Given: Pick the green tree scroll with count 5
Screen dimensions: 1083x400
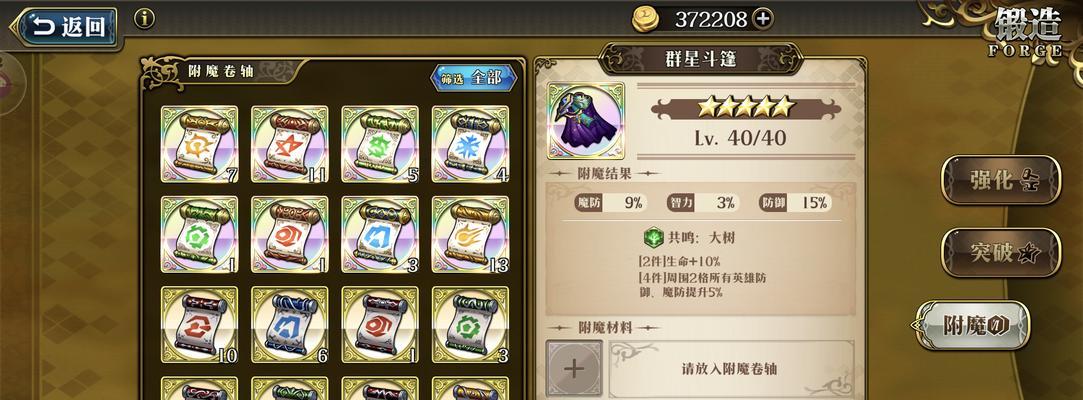Looking at the screenshot, I should [380, 144].
